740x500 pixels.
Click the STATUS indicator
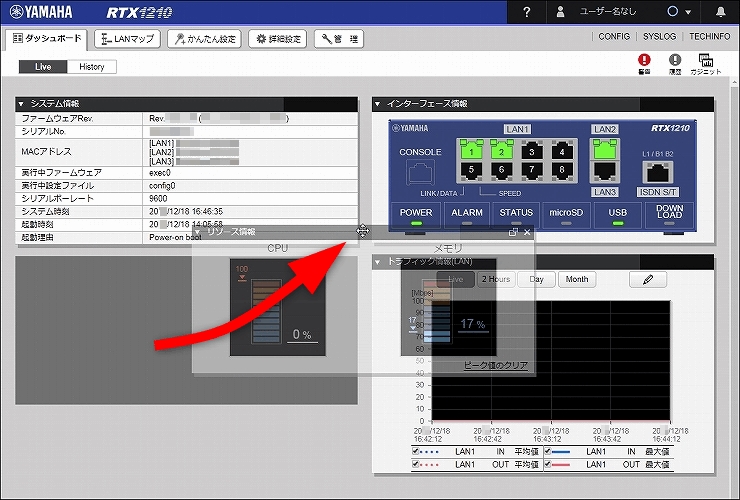point(516,215)
